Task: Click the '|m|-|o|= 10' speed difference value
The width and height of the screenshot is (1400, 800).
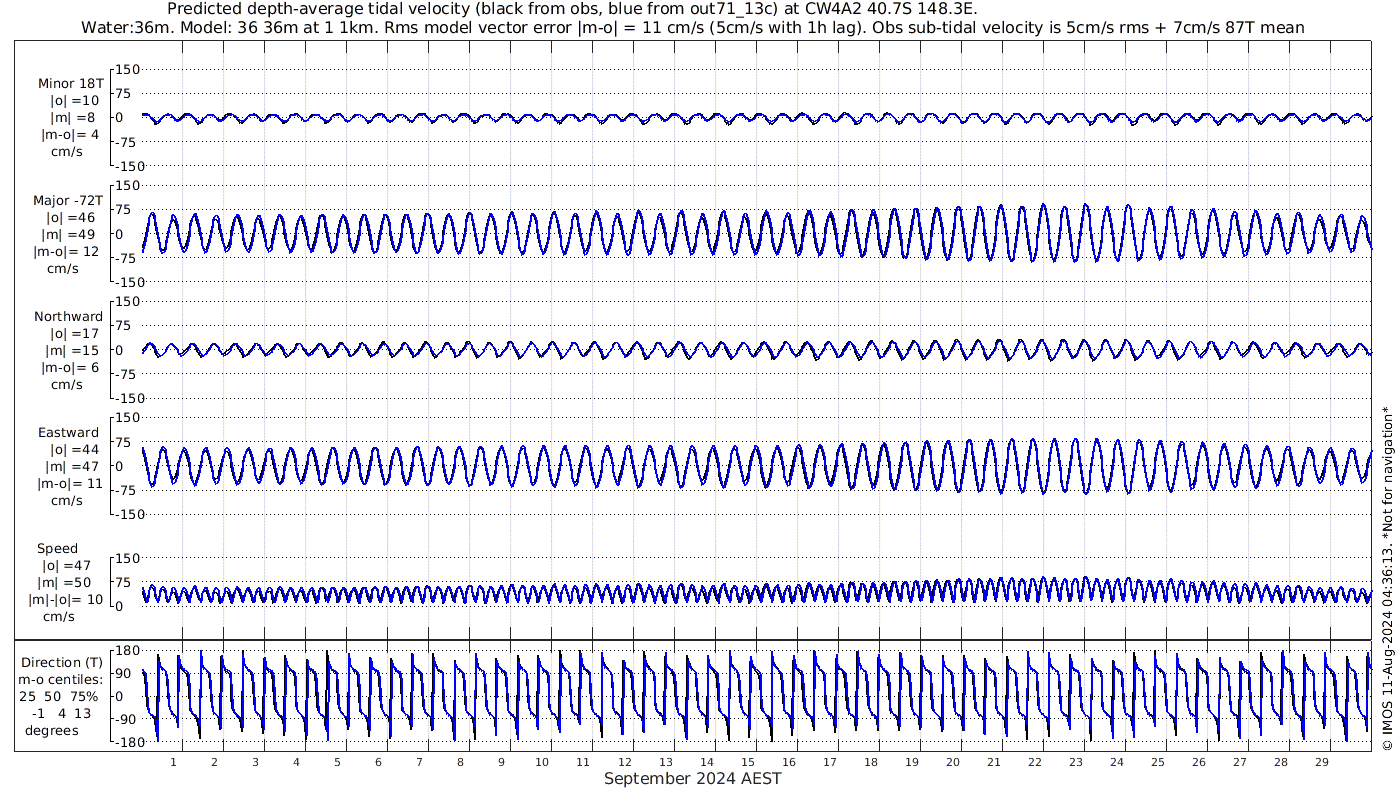Action: [x=66, y=600]
